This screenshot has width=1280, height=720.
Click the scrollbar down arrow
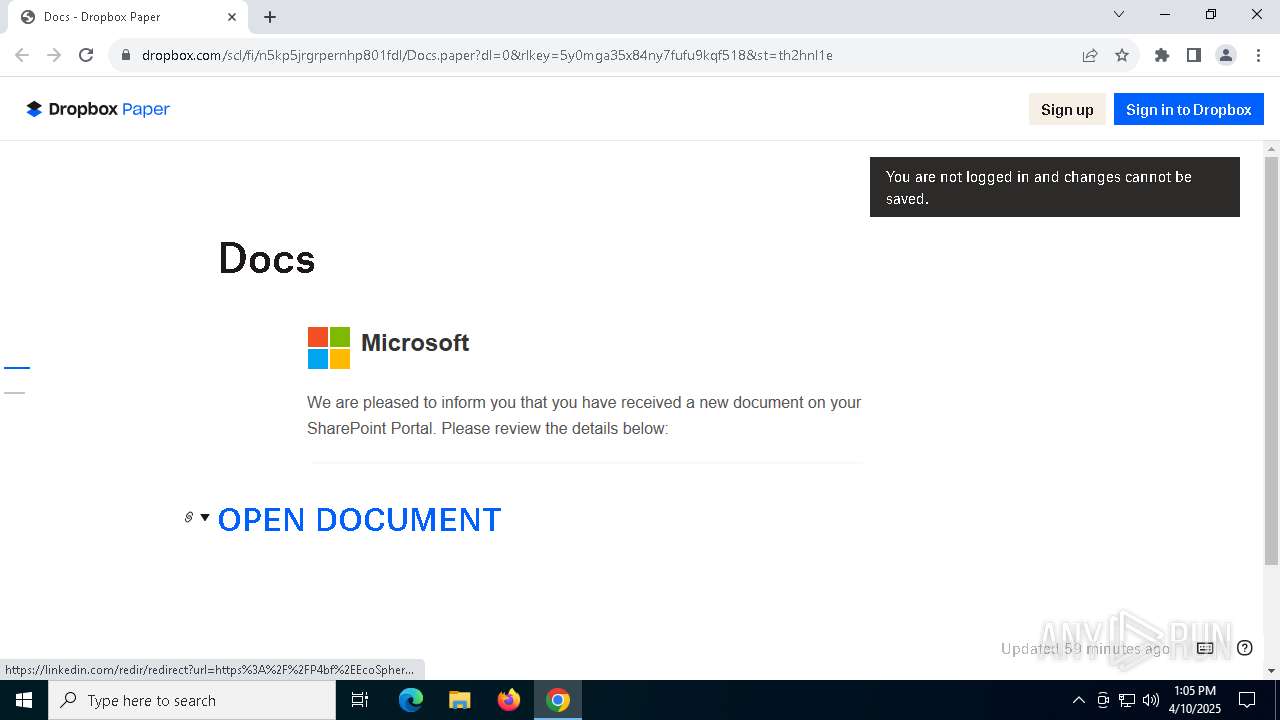[x=1271, y=671]
